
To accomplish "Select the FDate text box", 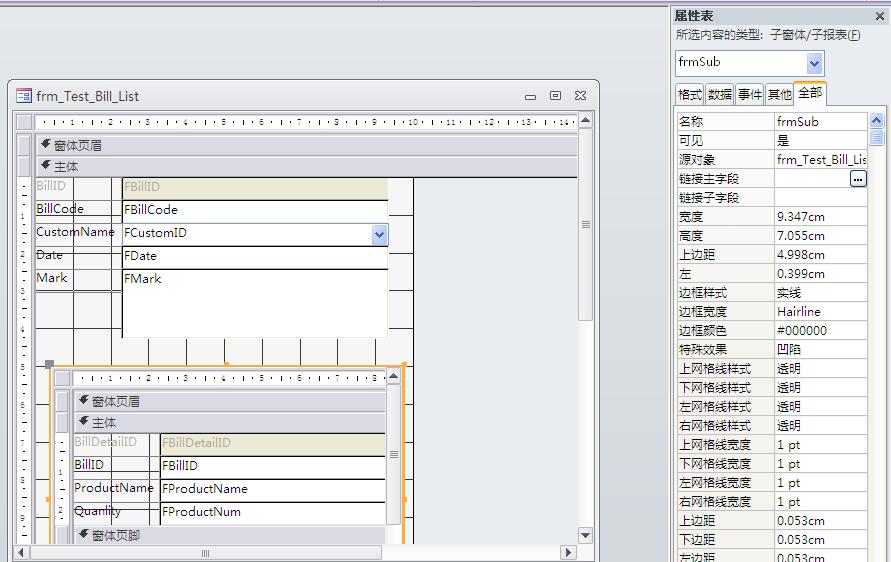I will click(255, 257).
